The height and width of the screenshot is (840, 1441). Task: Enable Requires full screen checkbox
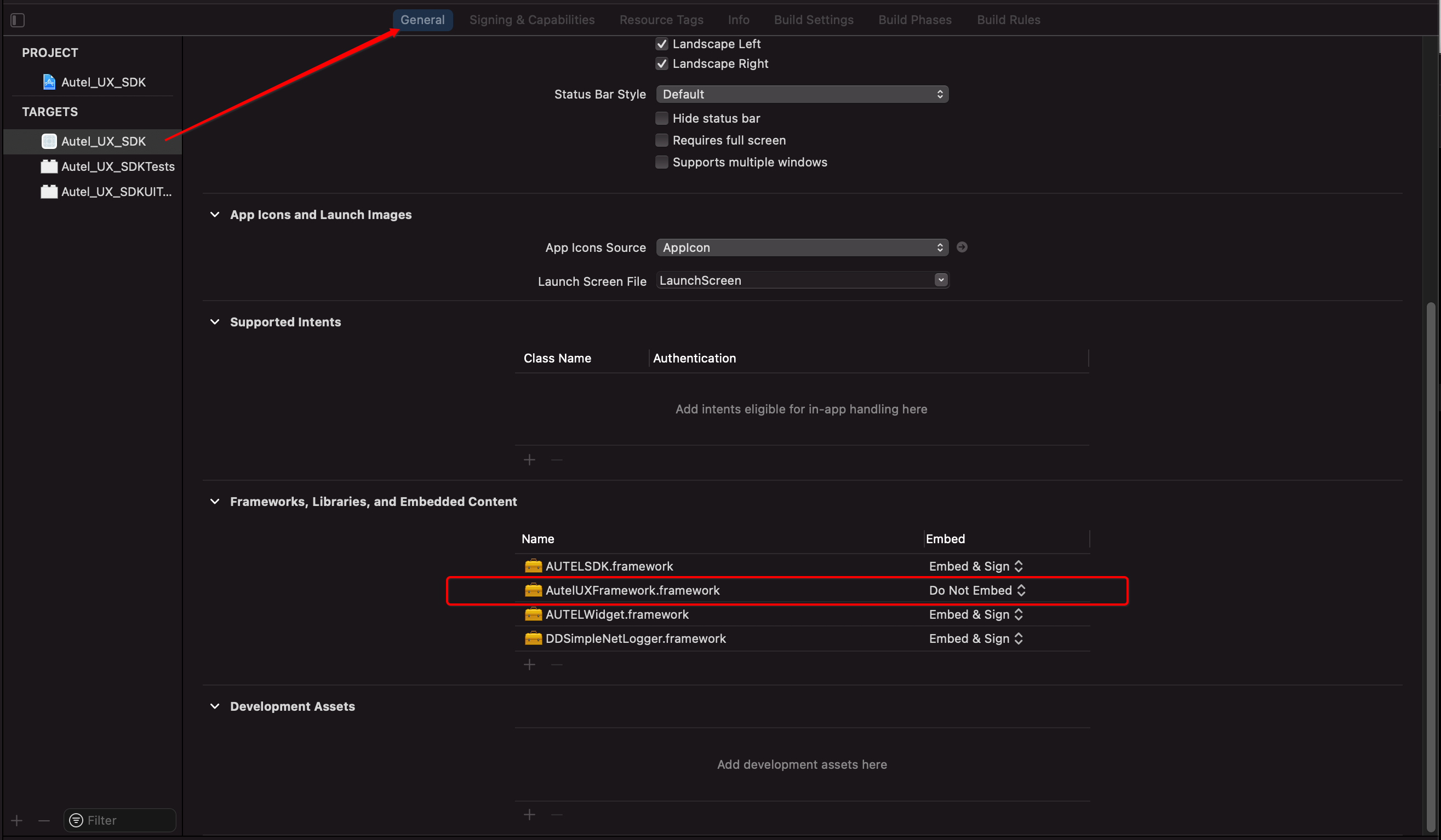(660, 140)
